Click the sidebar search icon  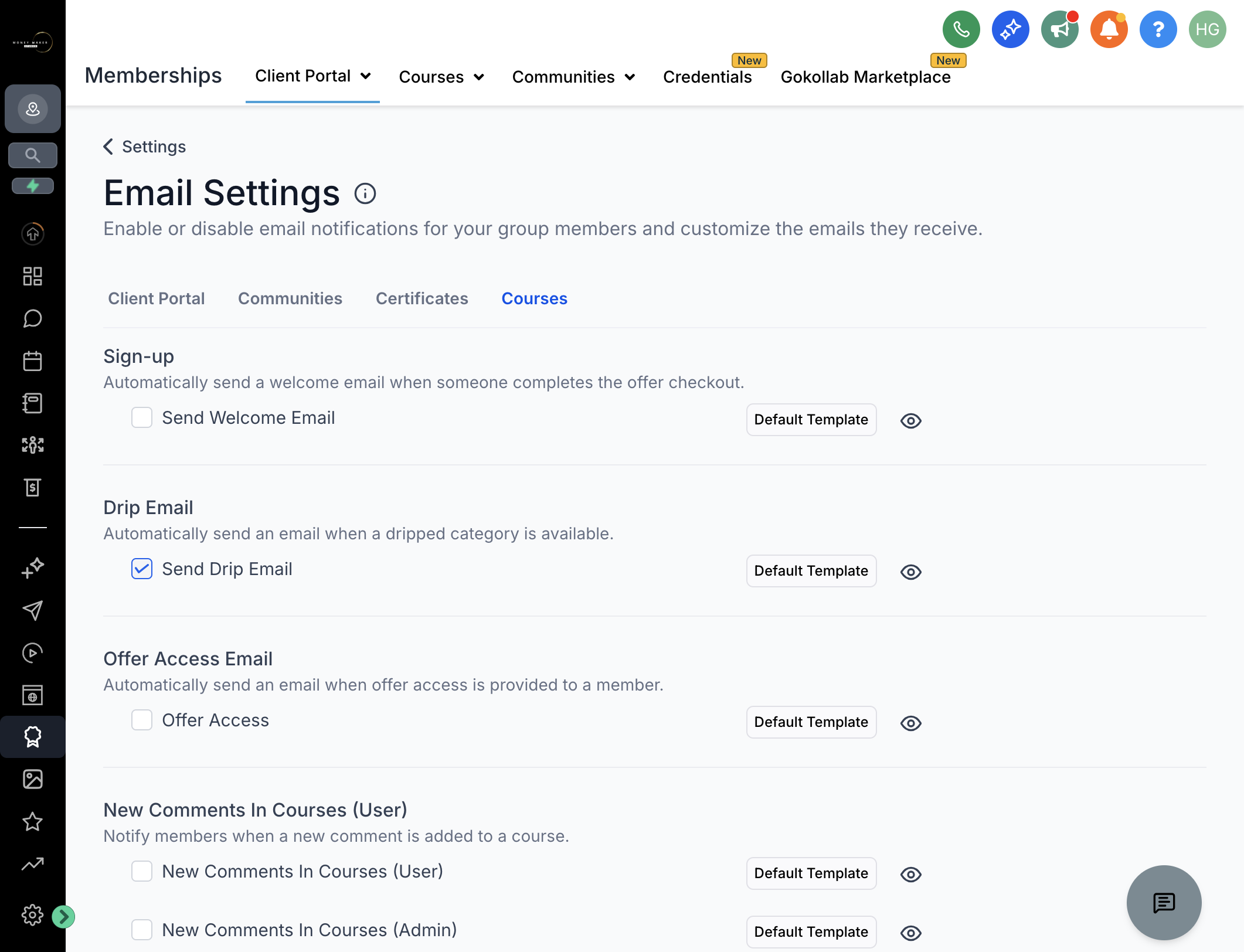pos(33,155)
